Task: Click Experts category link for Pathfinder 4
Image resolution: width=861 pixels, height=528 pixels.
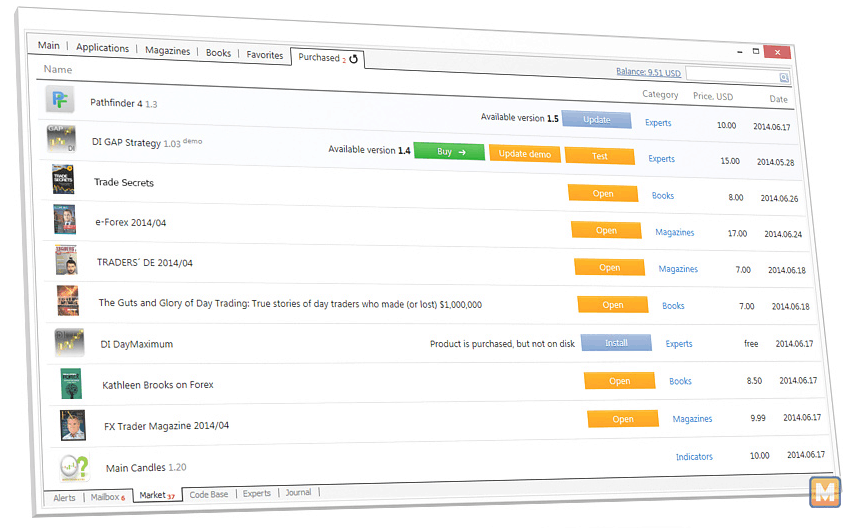Action: [x=658, y=123]
